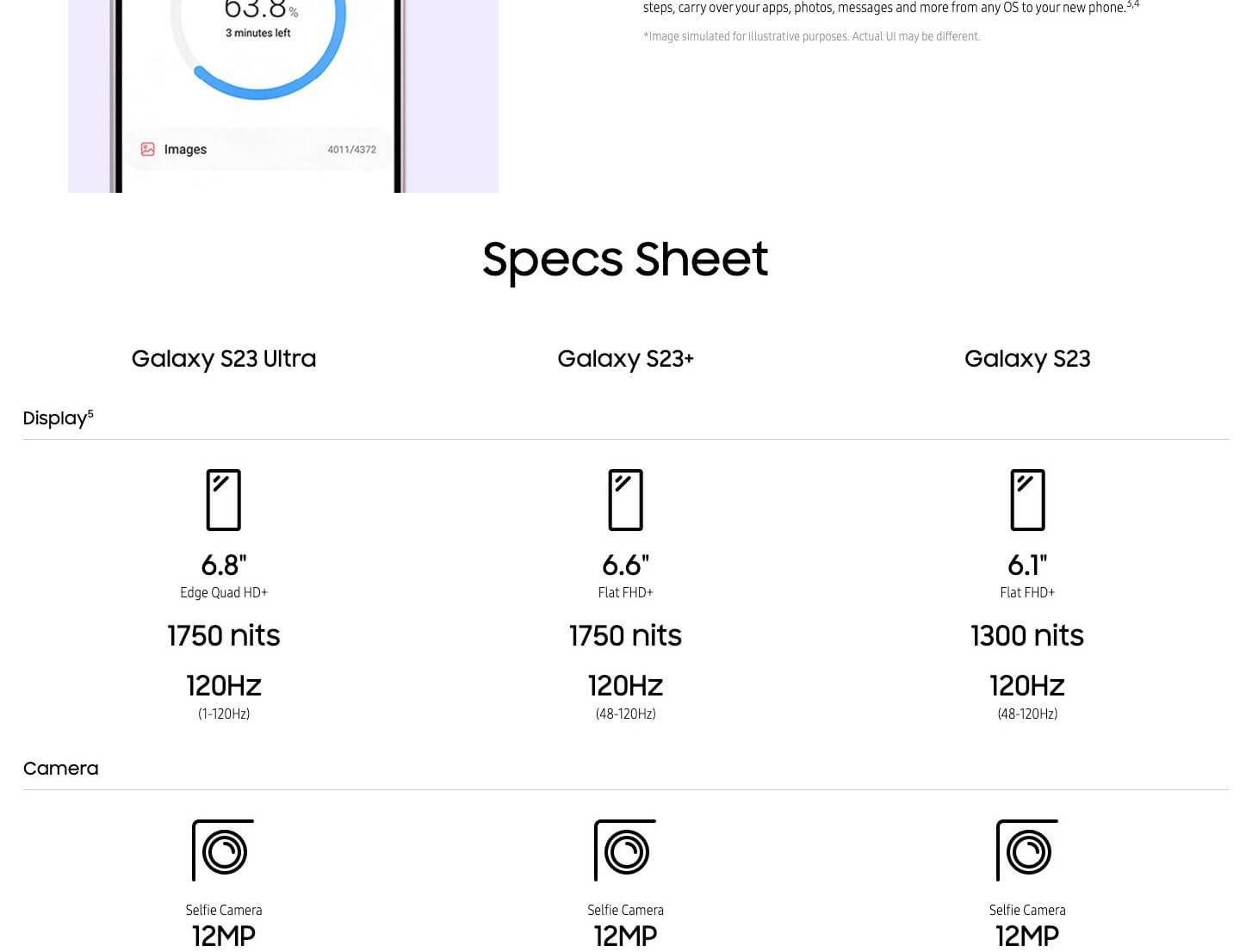Screen dimensions: 1252x952
Task: Click the Galaxy S23 display phone icon
Action: point(1027,500)
